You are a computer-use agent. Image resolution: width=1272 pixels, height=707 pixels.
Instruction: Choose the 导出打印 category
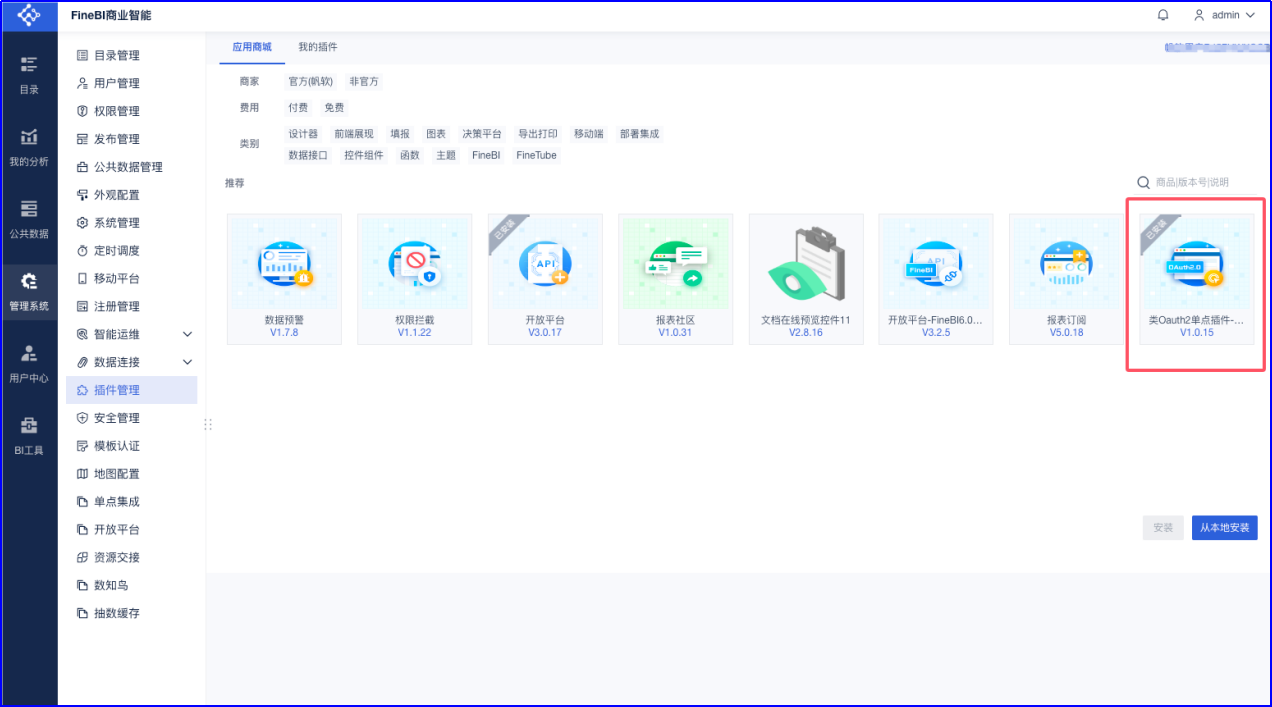pos(538,133)
